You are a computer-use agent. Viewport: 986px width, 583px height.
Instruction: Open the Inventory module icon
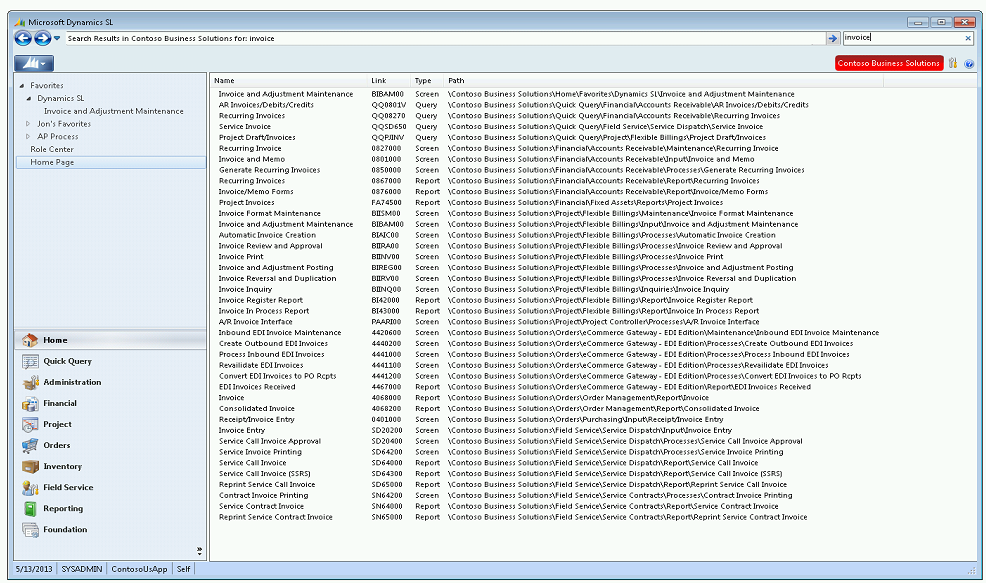[30, 467]
